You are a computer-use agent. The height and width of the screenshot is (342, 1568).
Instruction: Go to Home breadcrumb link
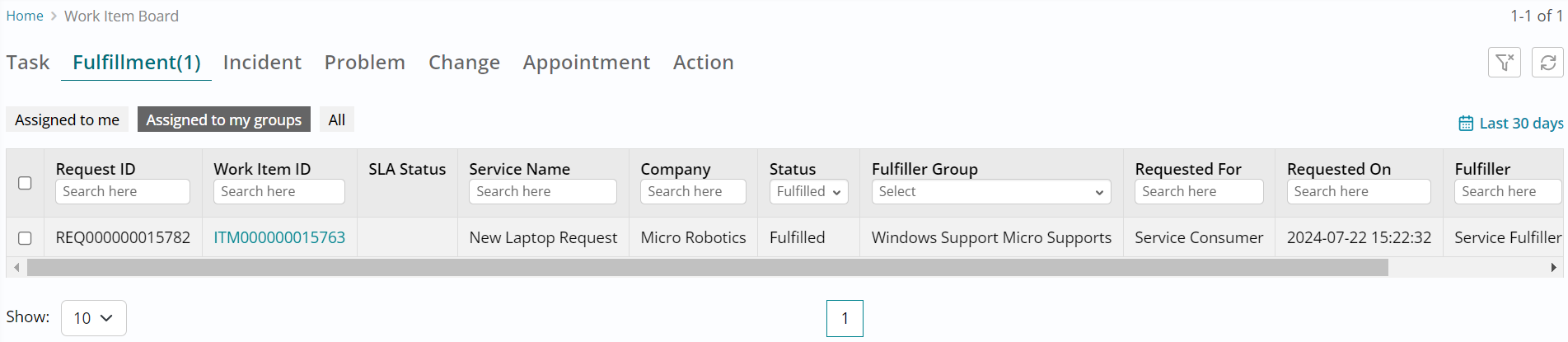[25, 16]
